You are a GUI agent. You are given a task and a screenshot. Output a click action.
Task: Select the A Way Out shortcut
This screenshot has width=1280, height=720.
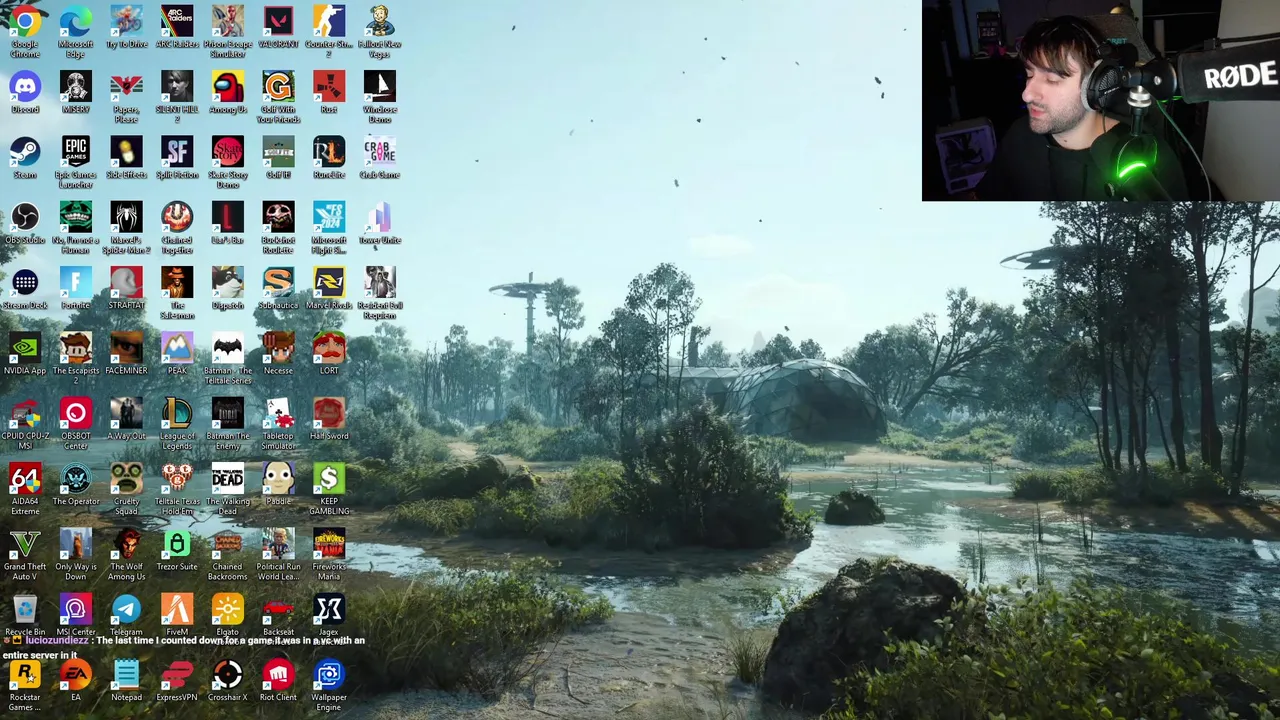[x=126, y=413]
